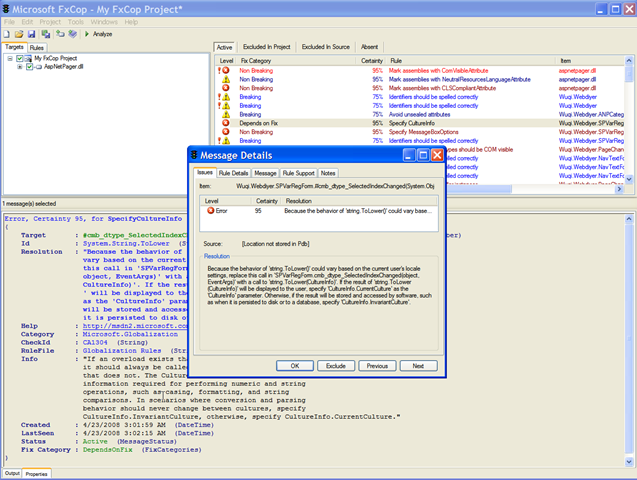Open the Tools menu

tap(76, 20)
